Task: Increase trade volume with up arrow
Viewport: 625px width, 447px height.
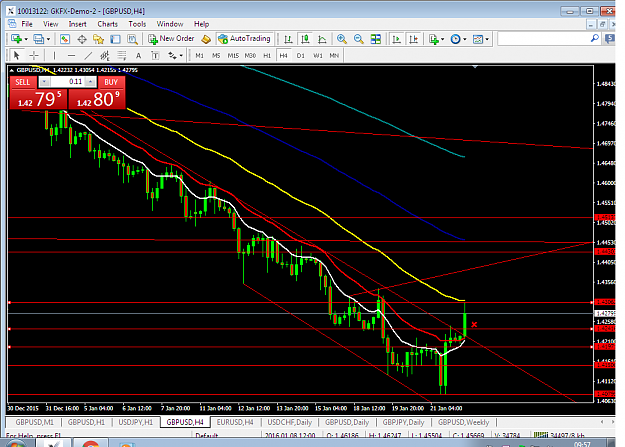Action: pos(90,82)
